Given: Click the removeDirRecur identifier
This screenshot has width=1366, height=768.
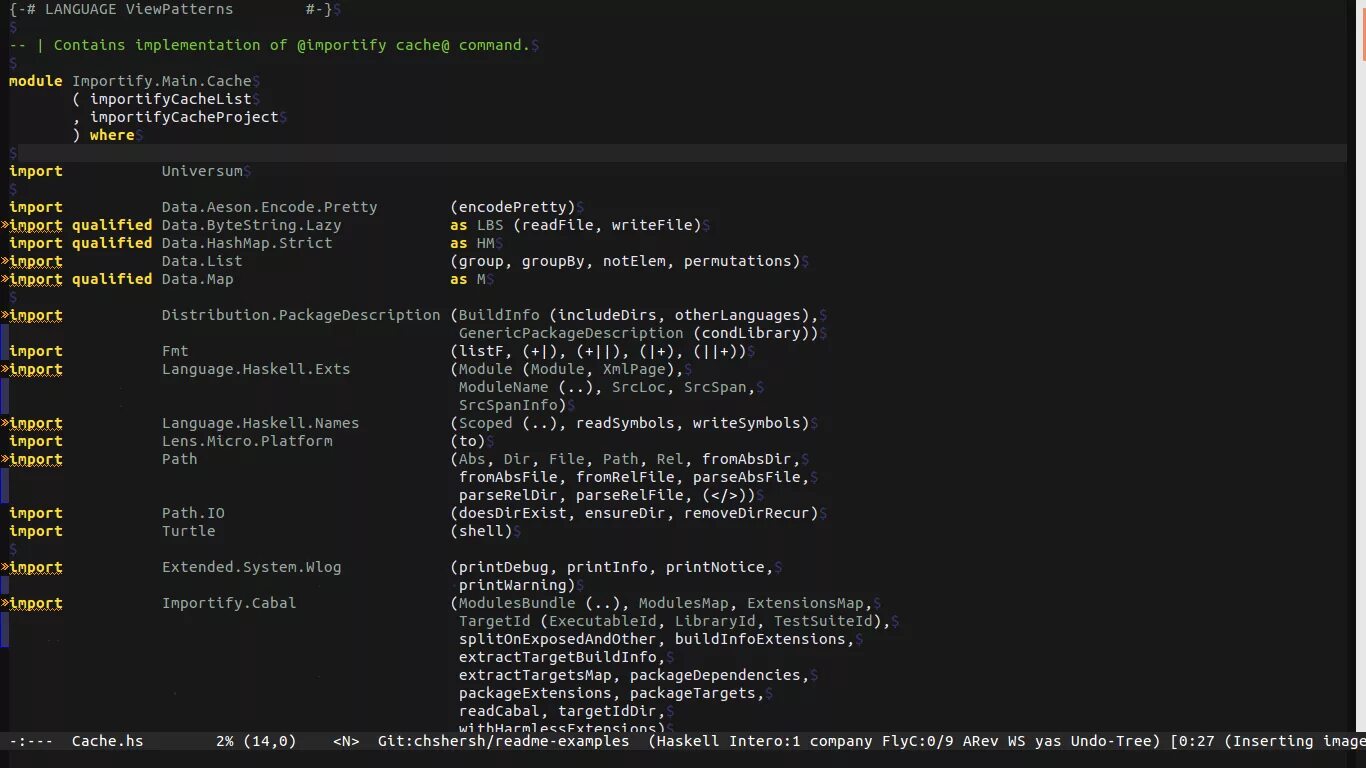Looking at the screenshot, I should [x=746, y=513].
